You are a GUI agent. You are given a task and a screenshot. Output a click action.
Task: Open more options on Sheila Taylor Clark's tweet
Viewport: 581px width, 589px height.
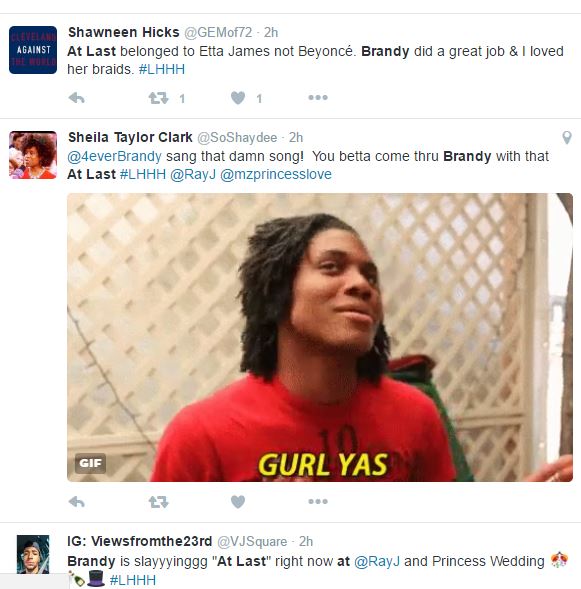pyautogui.click(x=318, y=501)
